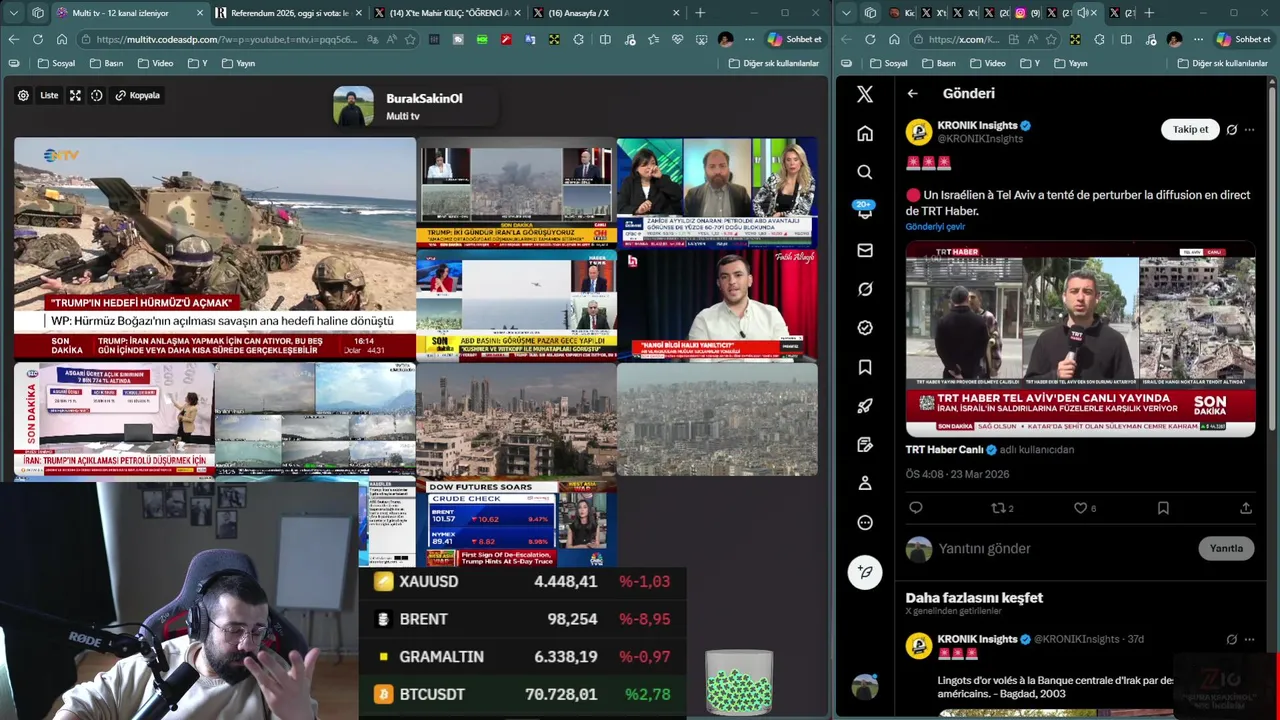Copy link with the Kopyala button

(x=138, y=96)
